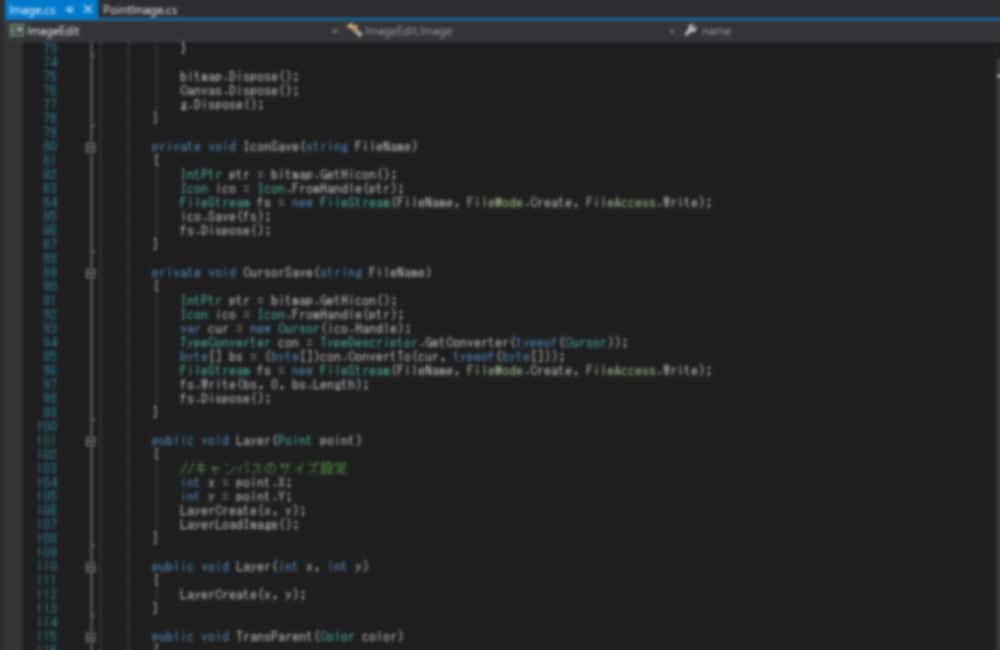Collapse the TransParent method outline

pyautogui.click(x=91, y=637)
